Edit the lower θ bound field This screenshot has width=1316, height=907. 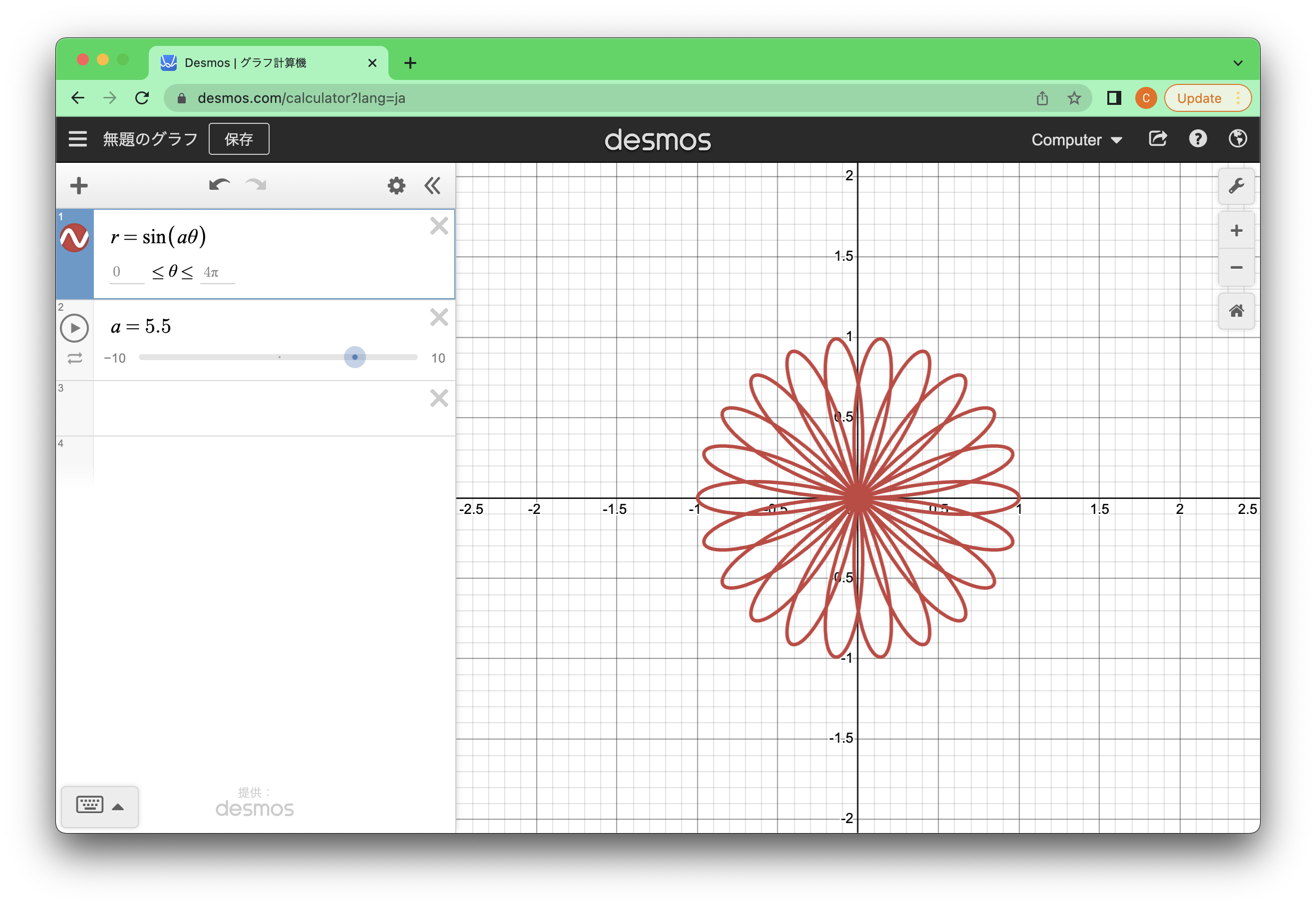(x=127, y=272)
